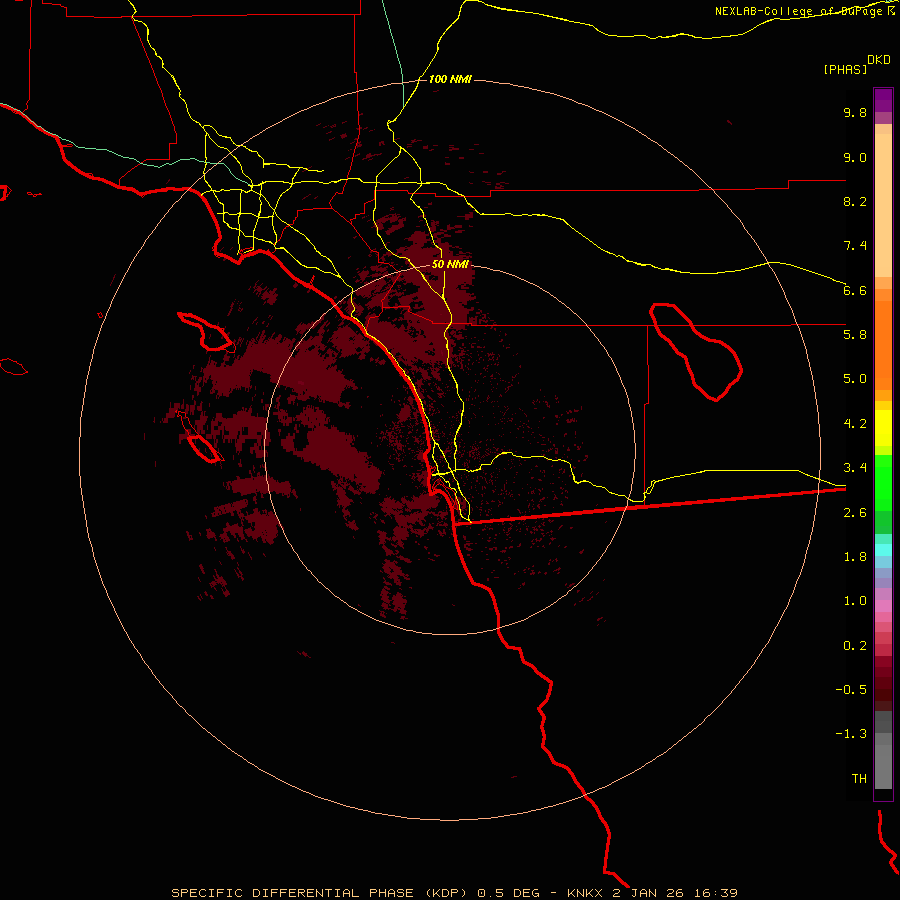The image size is (900, 900).
Task: Select the 5.0 scale value
Action: click(855, 379)
